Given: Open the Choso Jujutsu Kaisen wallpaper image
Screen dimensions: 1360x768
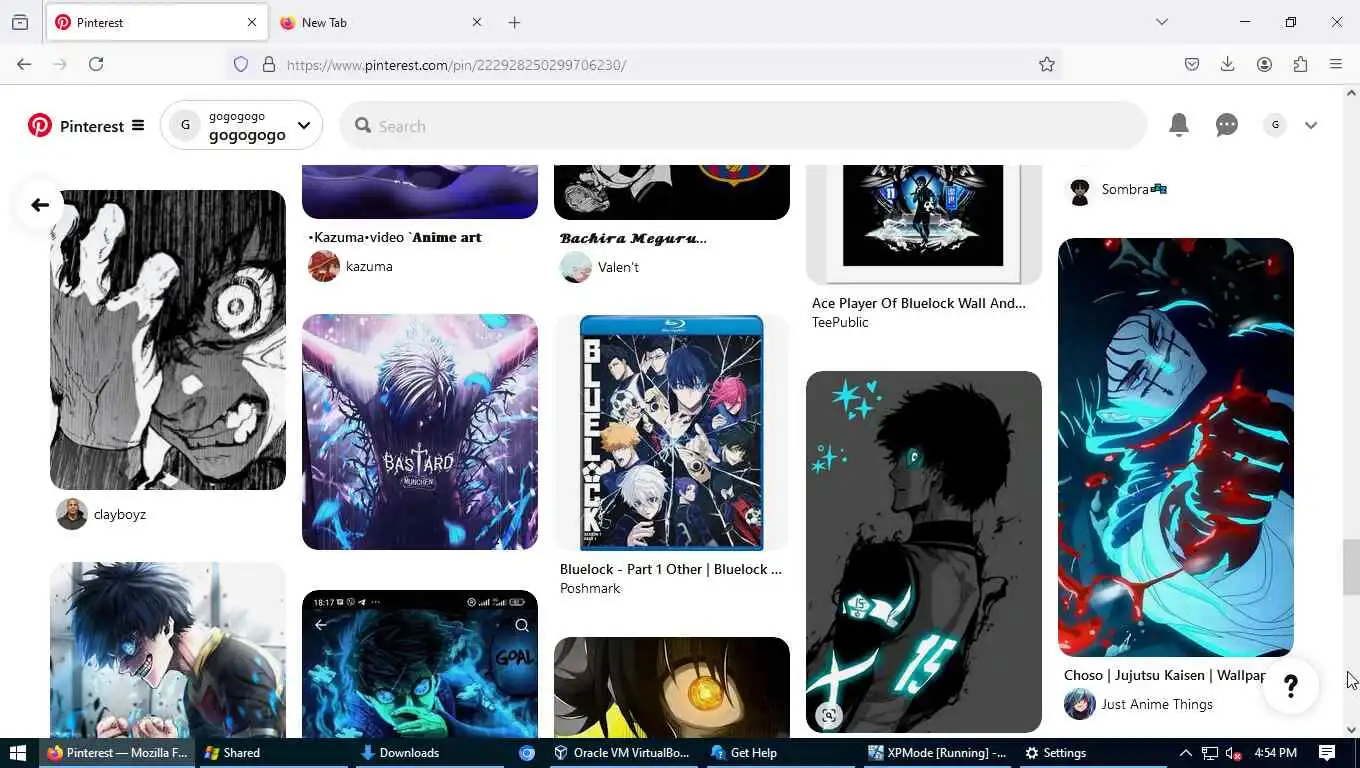Looking at the screenshot, I should 1176,447.
